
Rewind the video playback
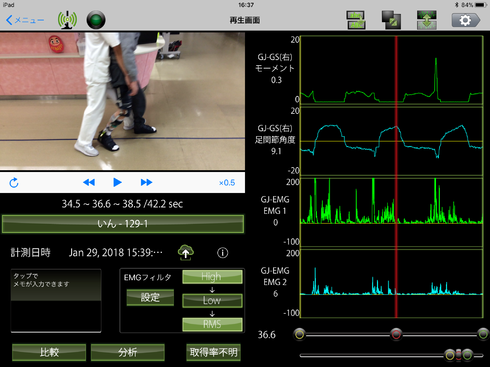click(x=89, y=182)
